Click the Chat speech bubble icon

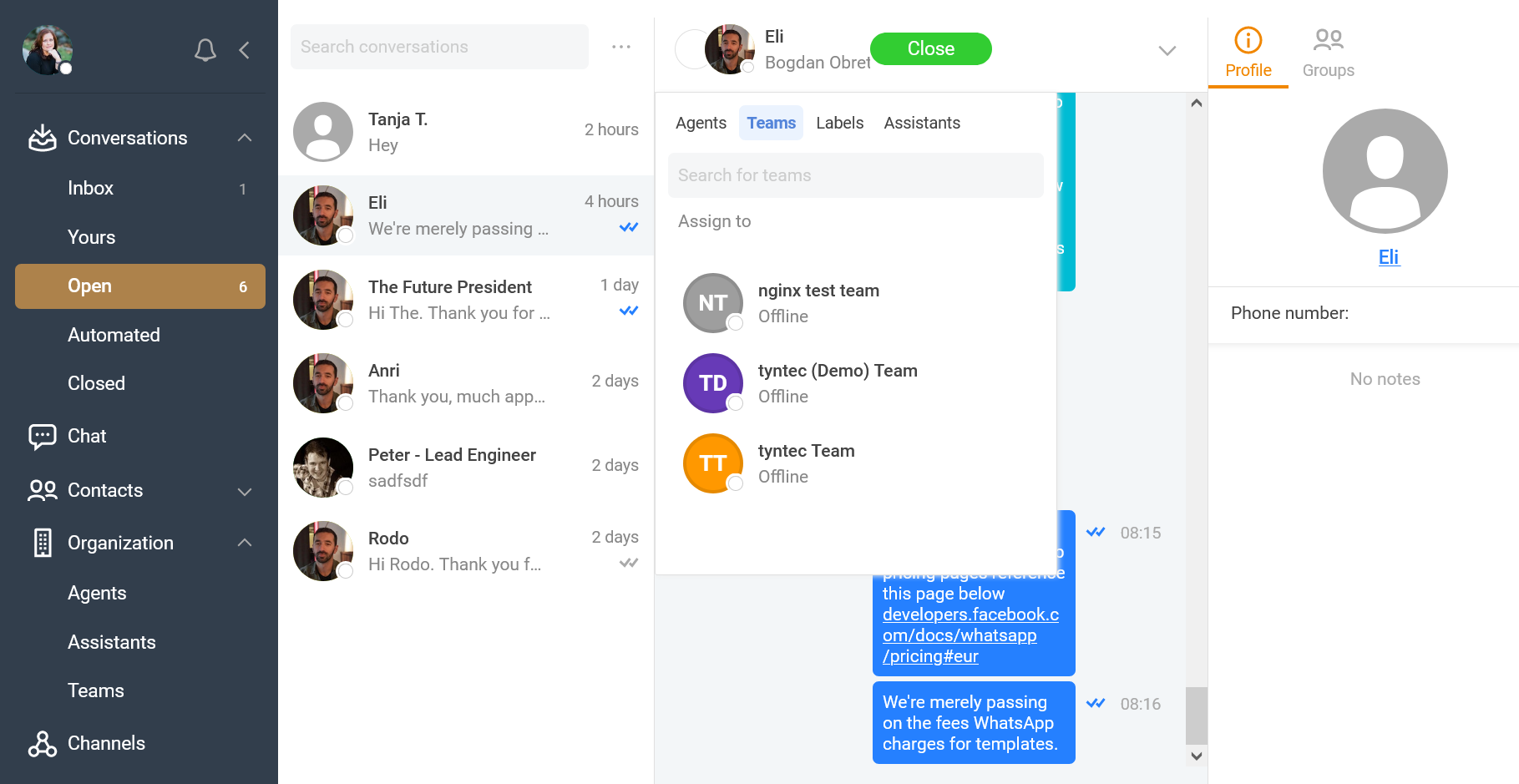pyautogui.click(x=43, y=436)
